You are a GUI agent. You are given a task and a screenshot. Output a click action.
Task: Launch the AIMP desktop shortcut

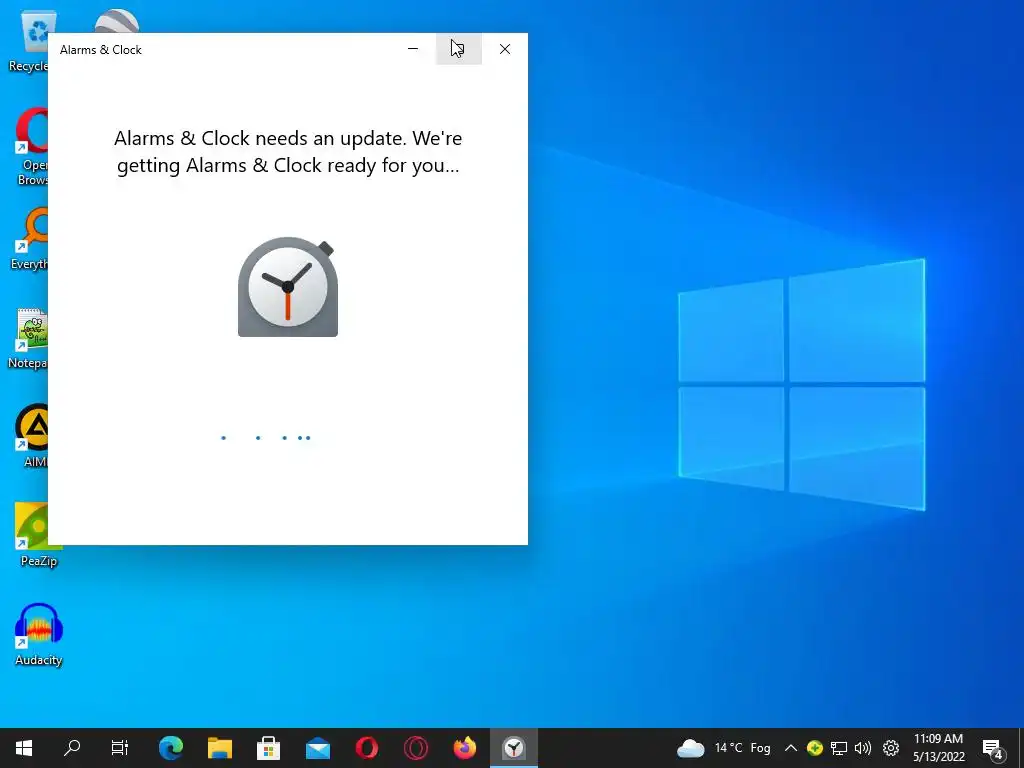[x=33, y=436]
